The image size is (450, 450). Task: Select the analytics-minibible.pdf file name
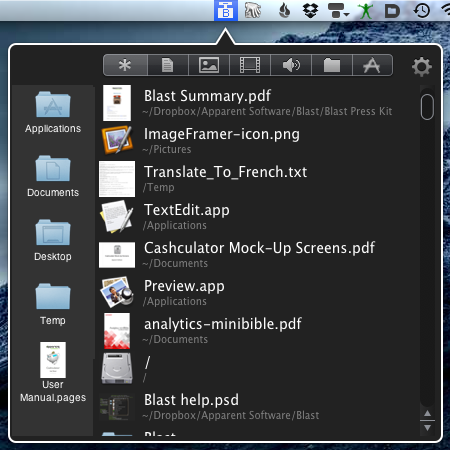223,324
